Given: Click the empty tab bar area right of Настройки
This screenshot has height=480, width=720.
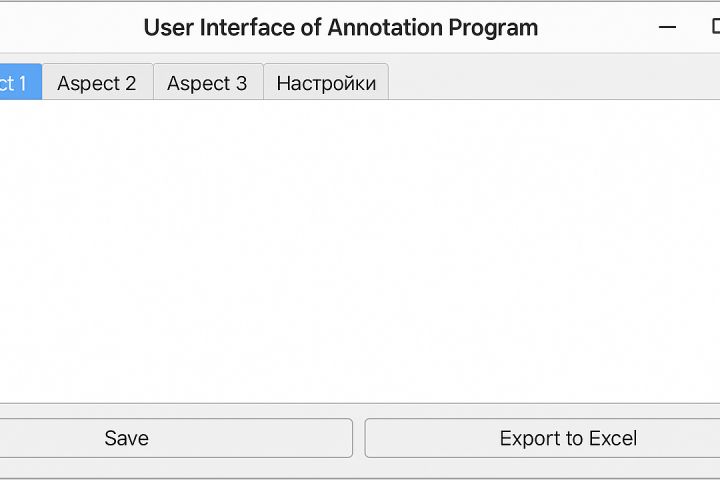Looking at the screenshot, I should pos(550,83).
